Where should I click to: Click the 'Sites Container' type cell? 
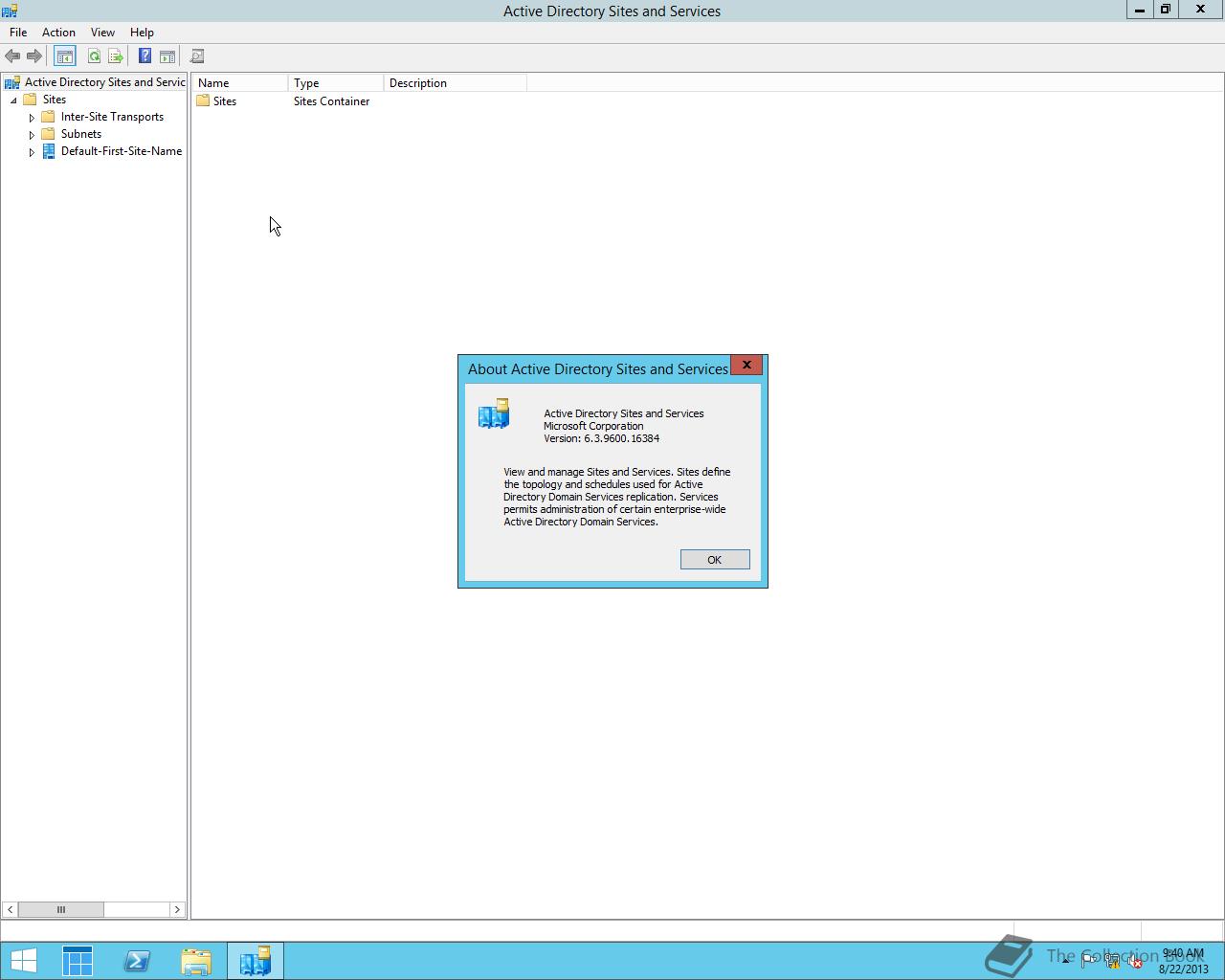point(331,101)
